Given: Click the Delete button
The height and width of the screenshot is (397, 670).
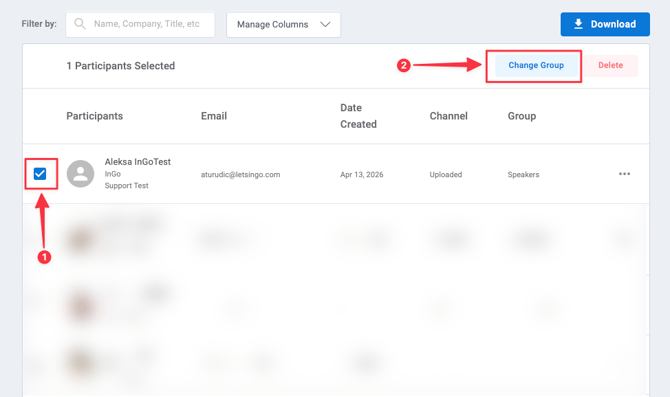Looking at the screenshot, I should click(x=610, y=65).
